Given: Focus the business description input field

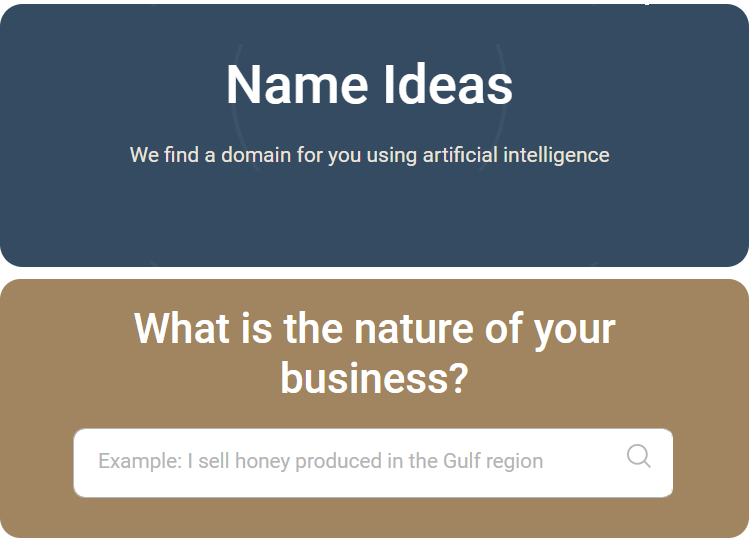Looking at the screenshot, I should [x=350, y=462].
